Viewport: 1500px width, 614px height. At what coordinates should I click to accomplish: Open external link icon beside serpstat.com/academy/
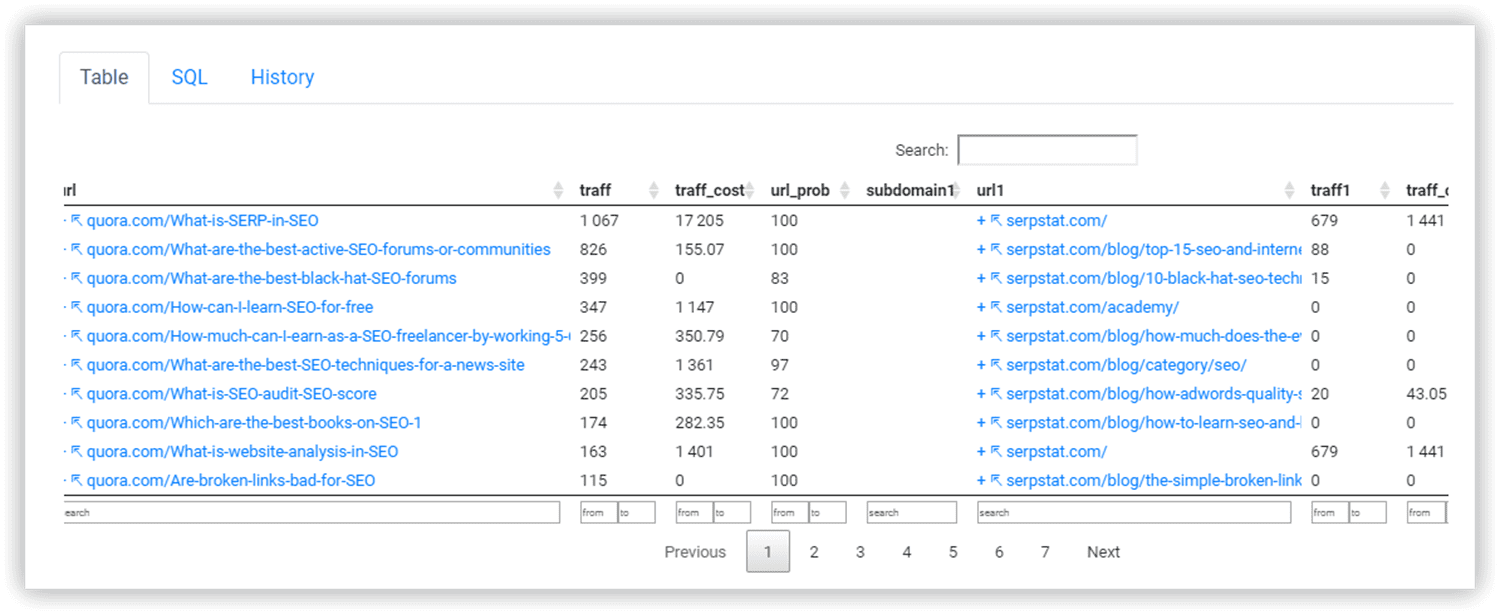[x=996, y=308]
